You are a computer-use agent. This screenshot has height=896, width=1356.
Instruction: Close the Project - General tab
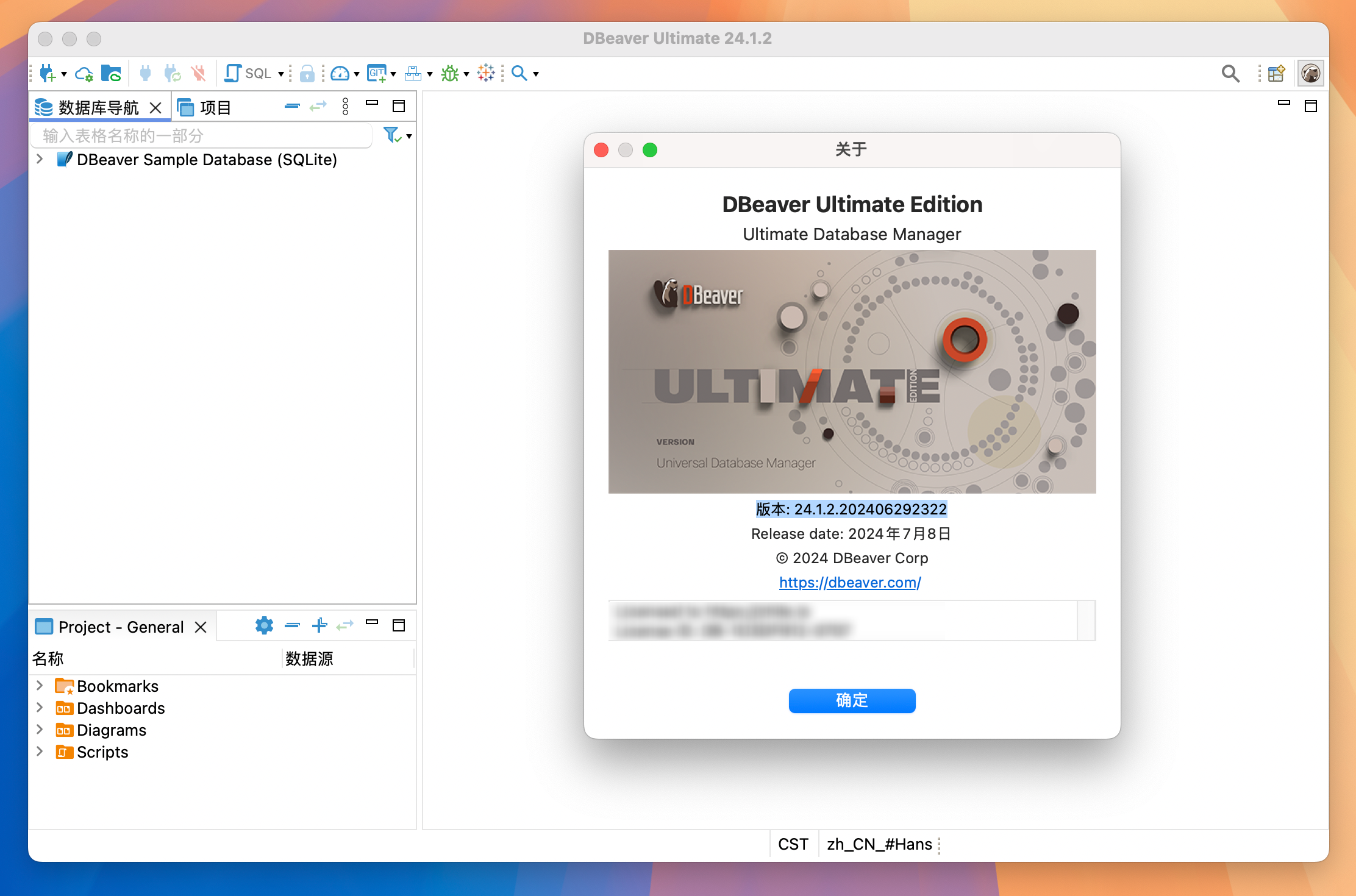201,627
